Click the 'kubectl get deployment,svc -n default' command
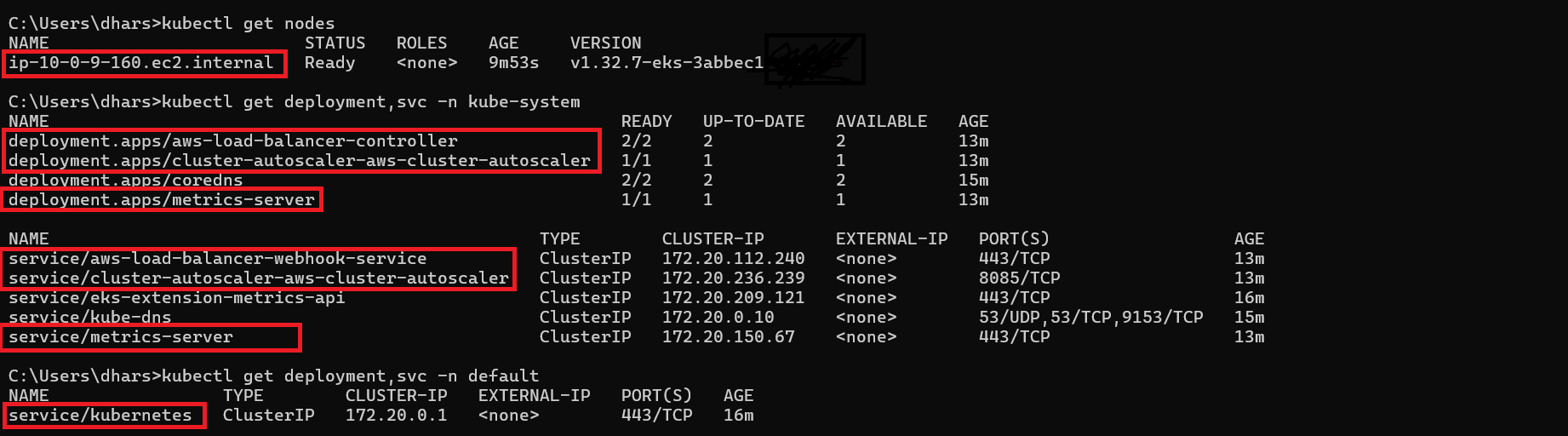The width and height of the screenshot is (1568, 436). tap(350, 376)
